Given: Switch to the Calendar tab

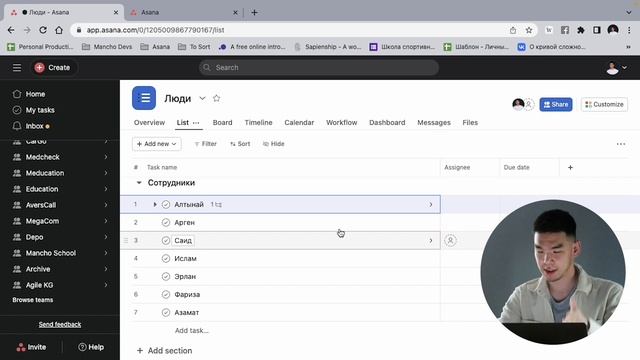Looking at the screenshot, I should tap(299, 122).
